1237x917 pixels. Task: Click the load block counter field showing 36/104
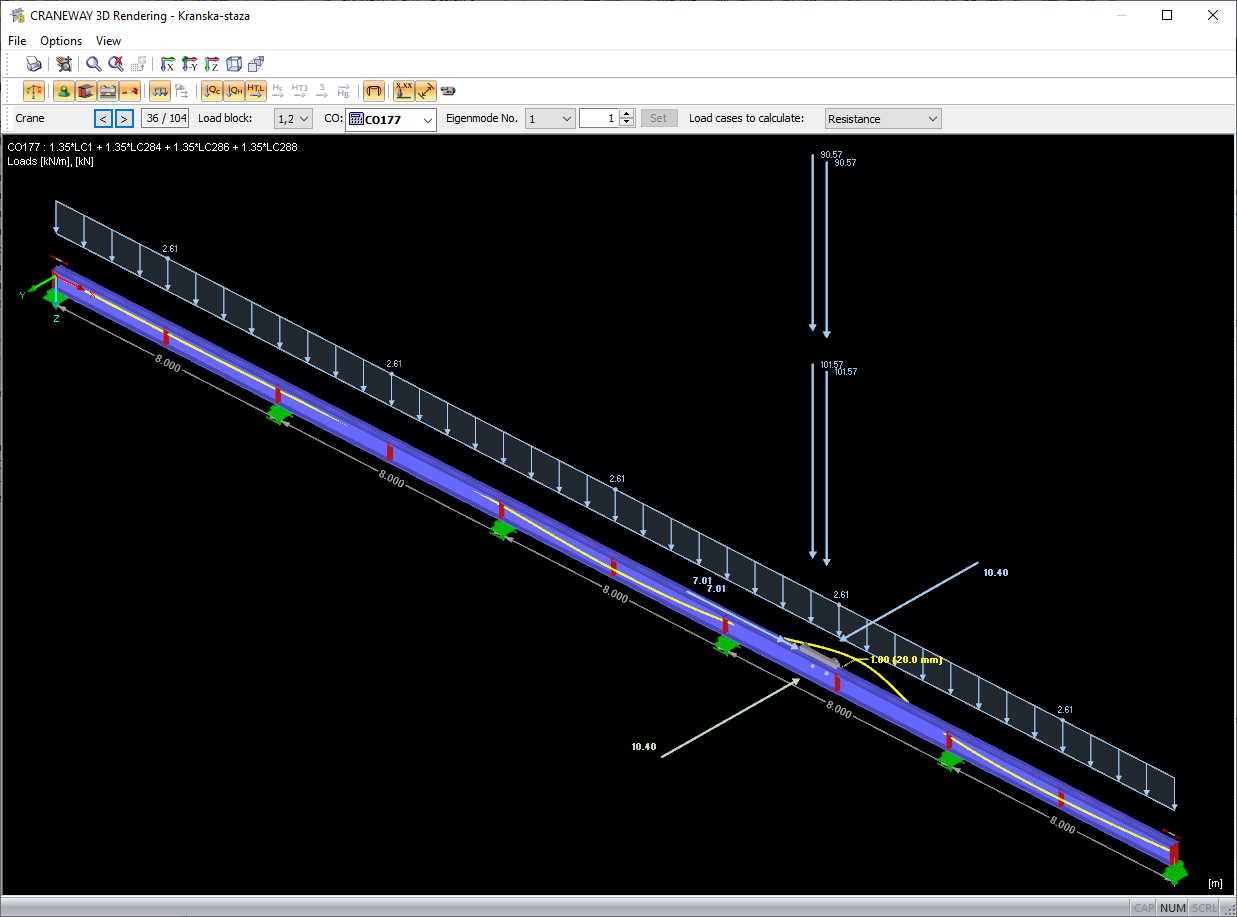point(164,118)
